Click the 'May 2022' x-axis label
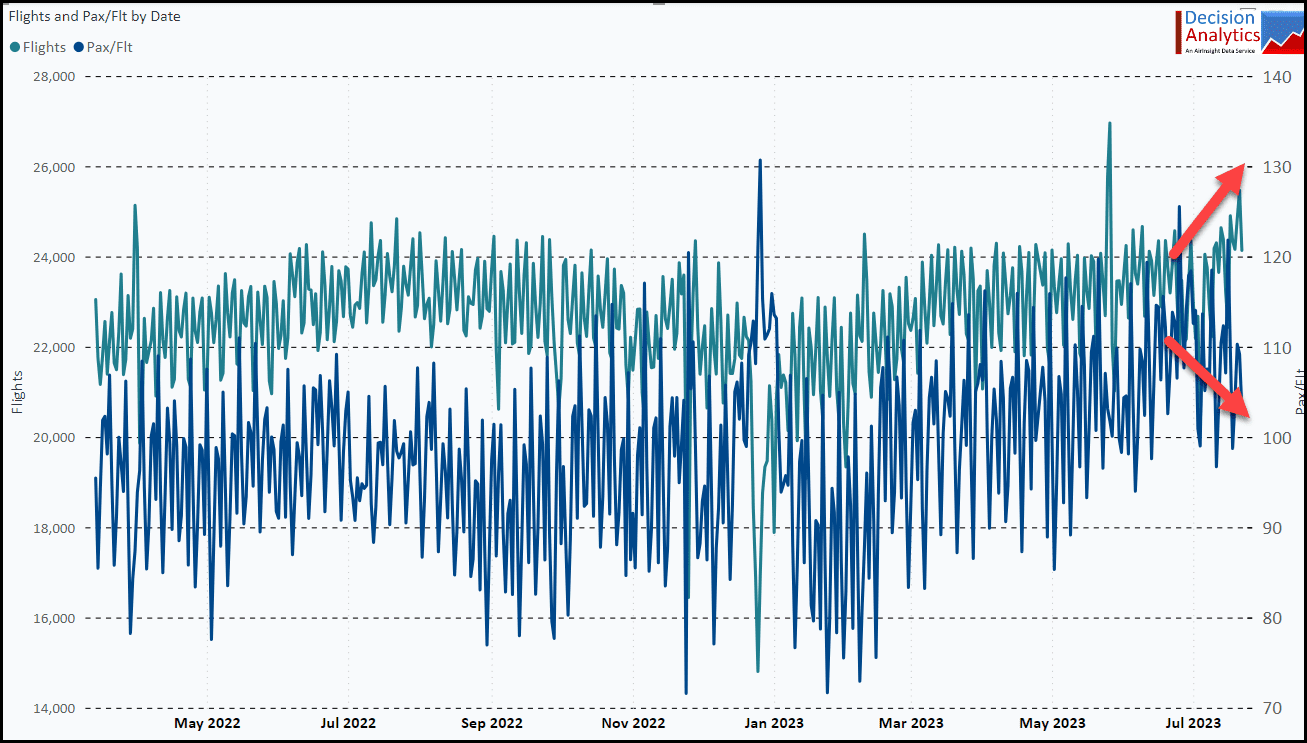The width and height of the screenshot is (1307, 743). (x=207, y=723)
